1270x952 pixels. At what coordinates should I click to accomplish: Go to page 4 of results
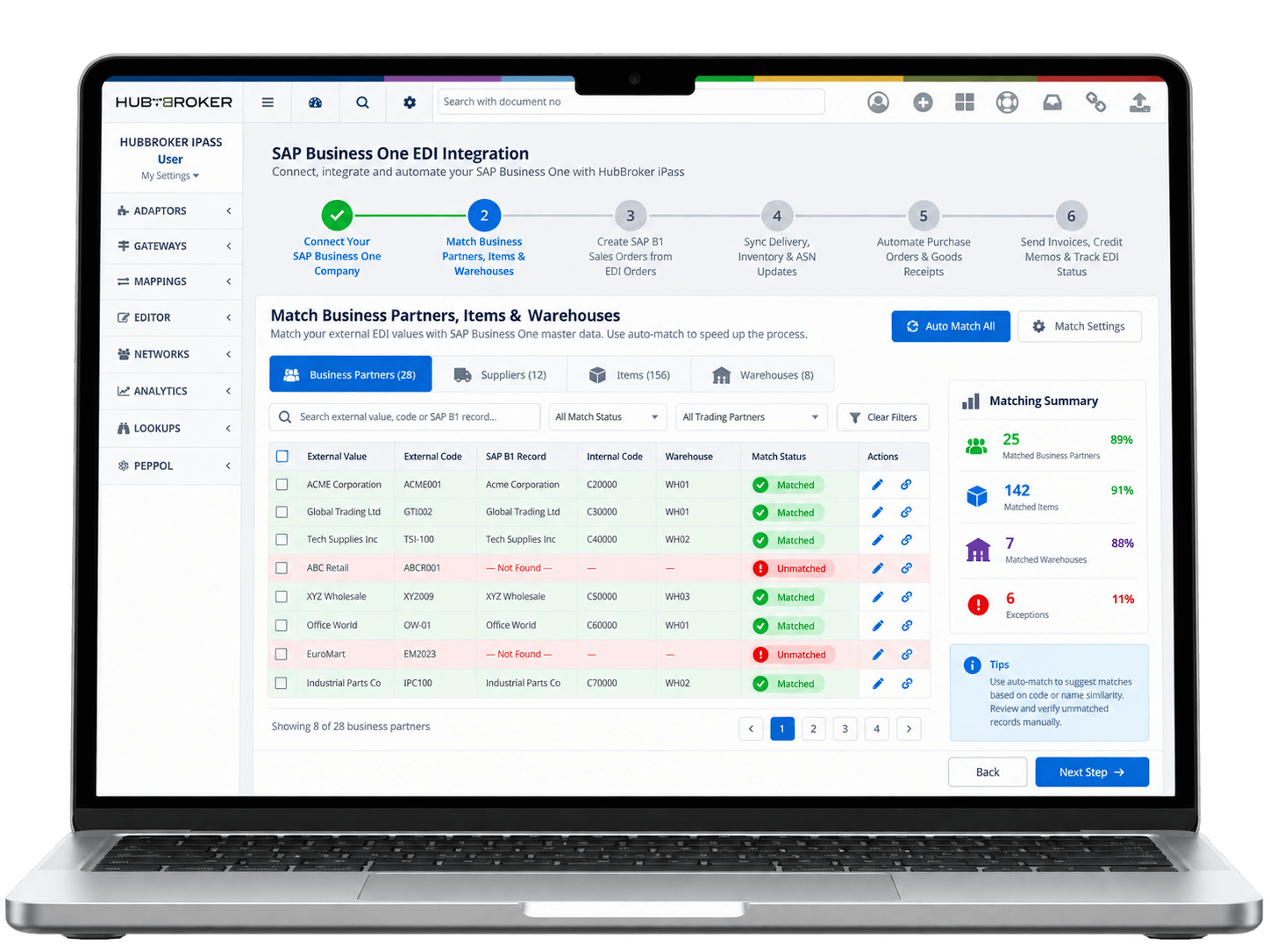point(876,728)
